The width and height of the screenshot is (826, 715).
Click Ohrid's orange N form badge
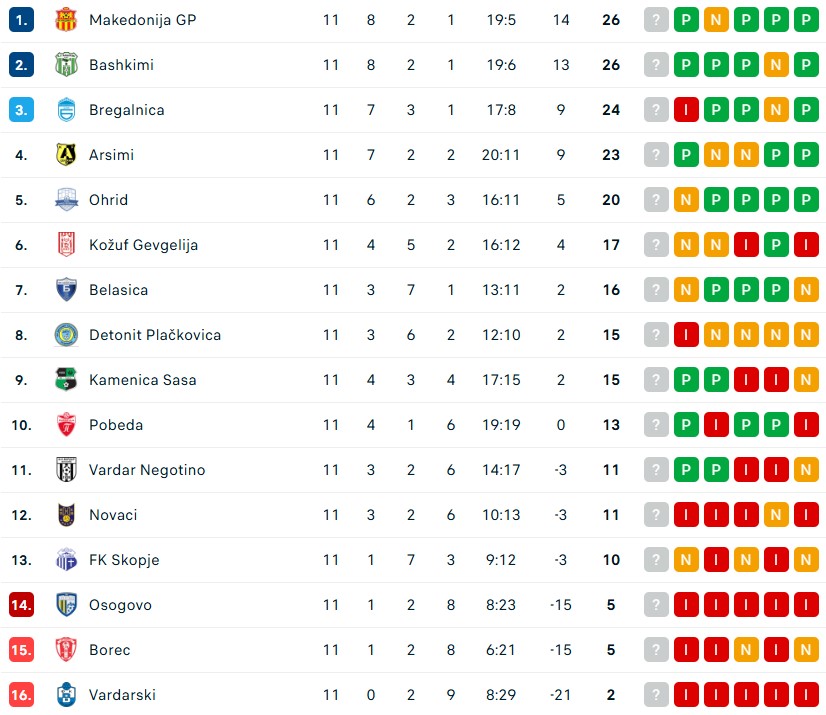pos(686,200)
